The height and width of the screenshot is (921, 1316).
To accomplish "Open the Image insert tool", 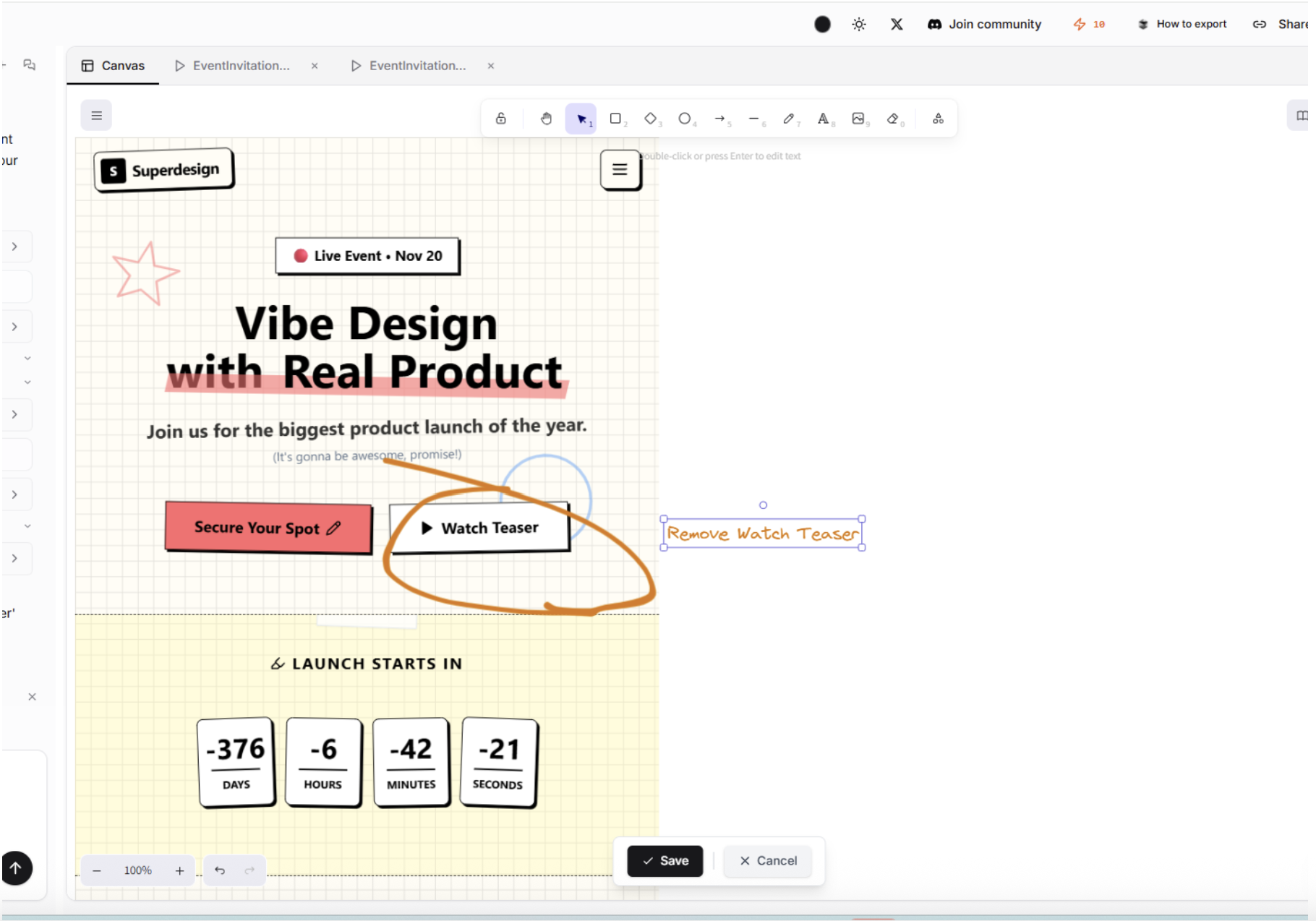I will 858,118.
